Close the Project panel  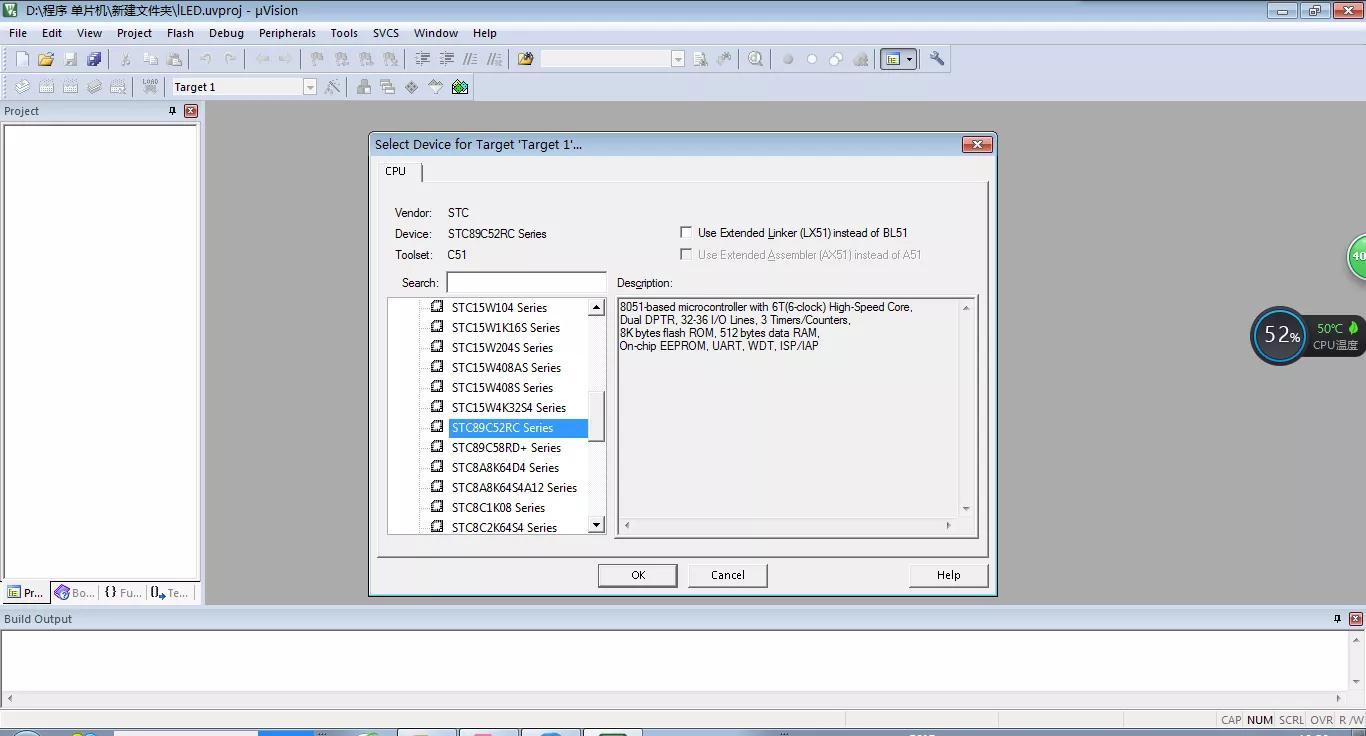tap(191, 111)
